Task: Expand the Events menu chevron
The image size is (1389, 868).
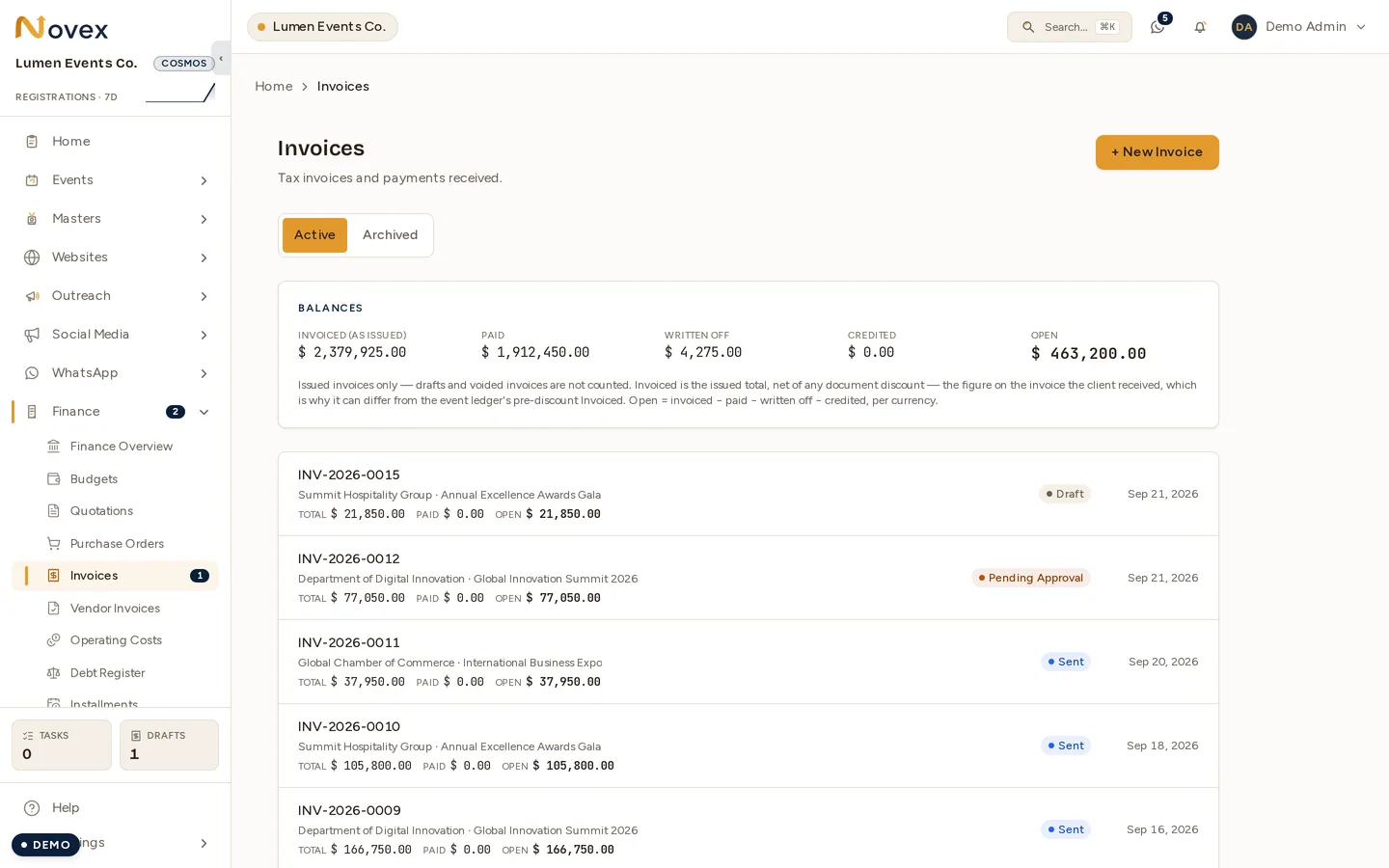Action: pos(204,180)
